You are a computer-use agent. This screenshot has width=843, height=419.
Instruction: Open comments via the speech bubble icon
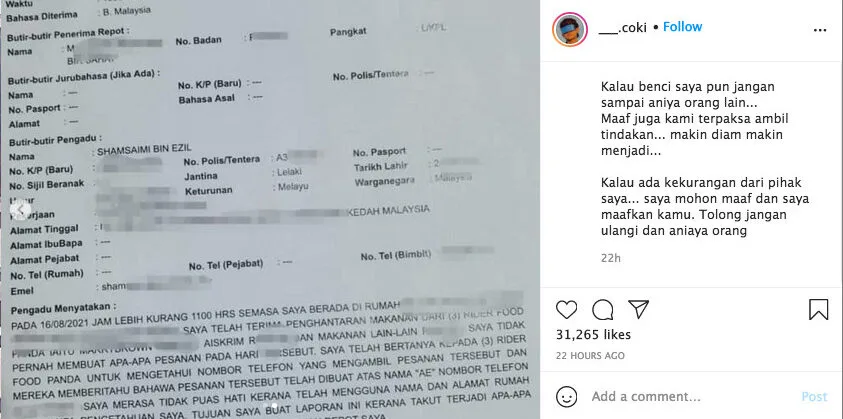point(602,310)
